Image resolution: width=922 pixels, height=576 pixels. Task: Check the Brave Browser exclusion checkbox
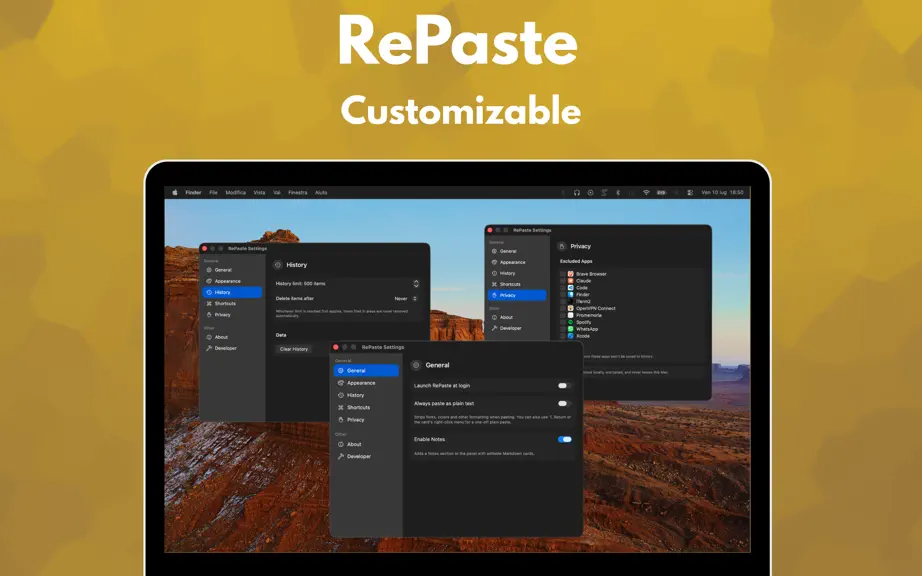[563, 274]
